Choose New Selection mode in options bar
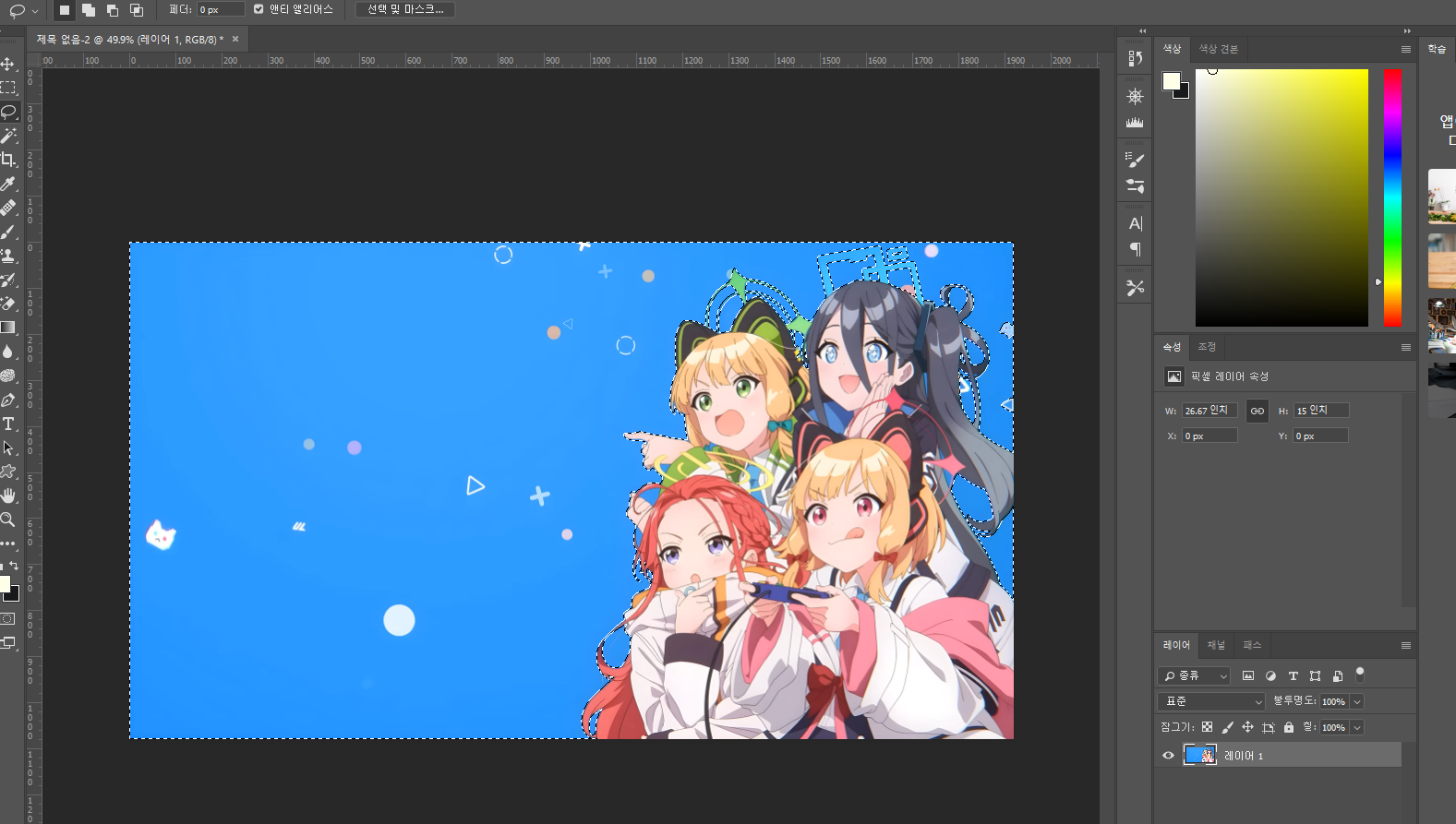 click(x=65, y=10)
